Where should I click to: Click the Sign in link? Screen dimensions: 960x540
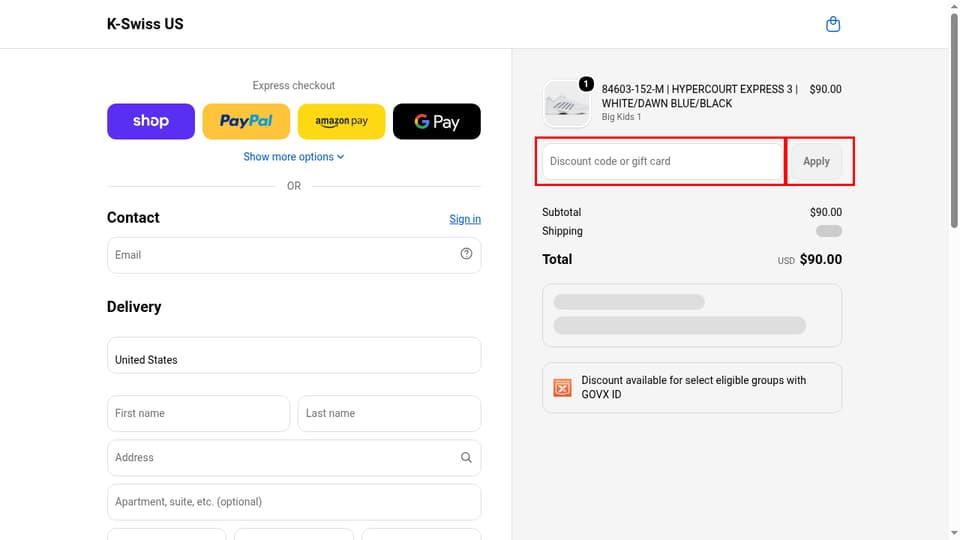pyautogui.click(x=465, y=219)
